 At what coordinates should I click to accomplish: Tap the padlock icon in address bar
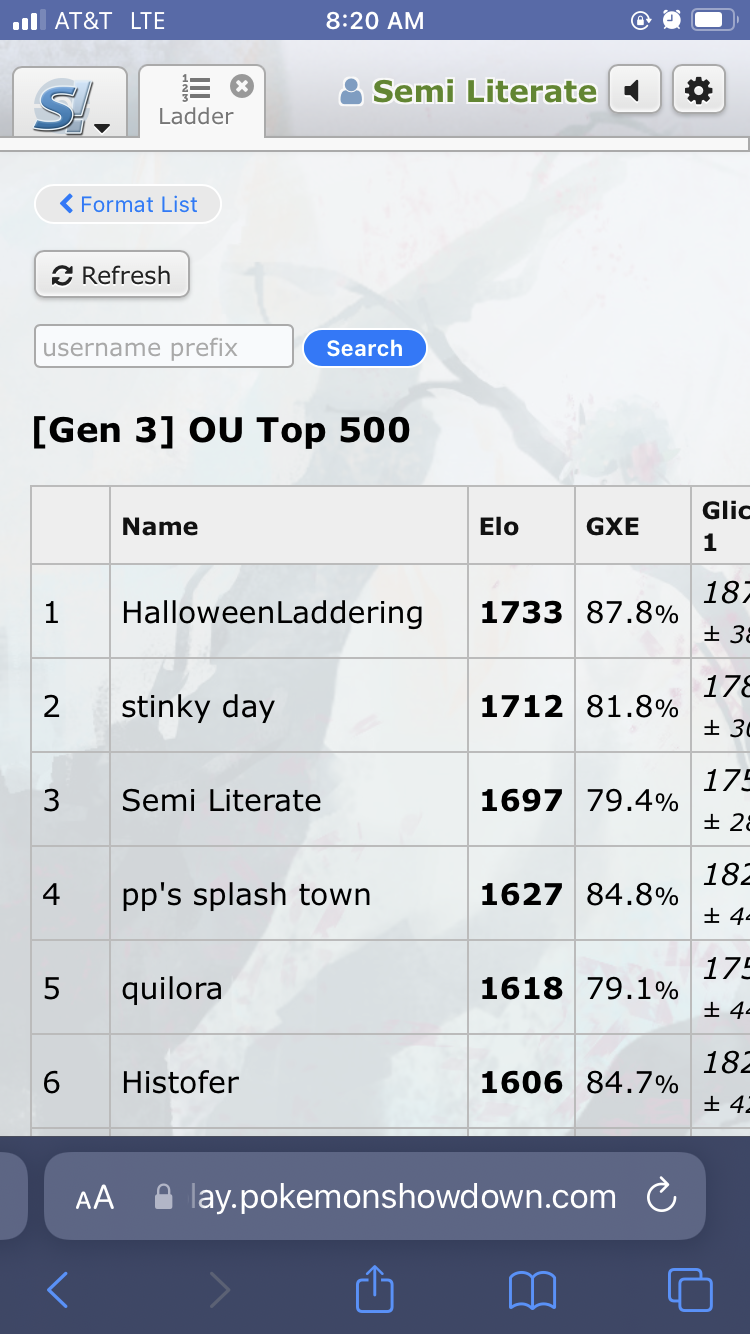tap(163, 1197)
